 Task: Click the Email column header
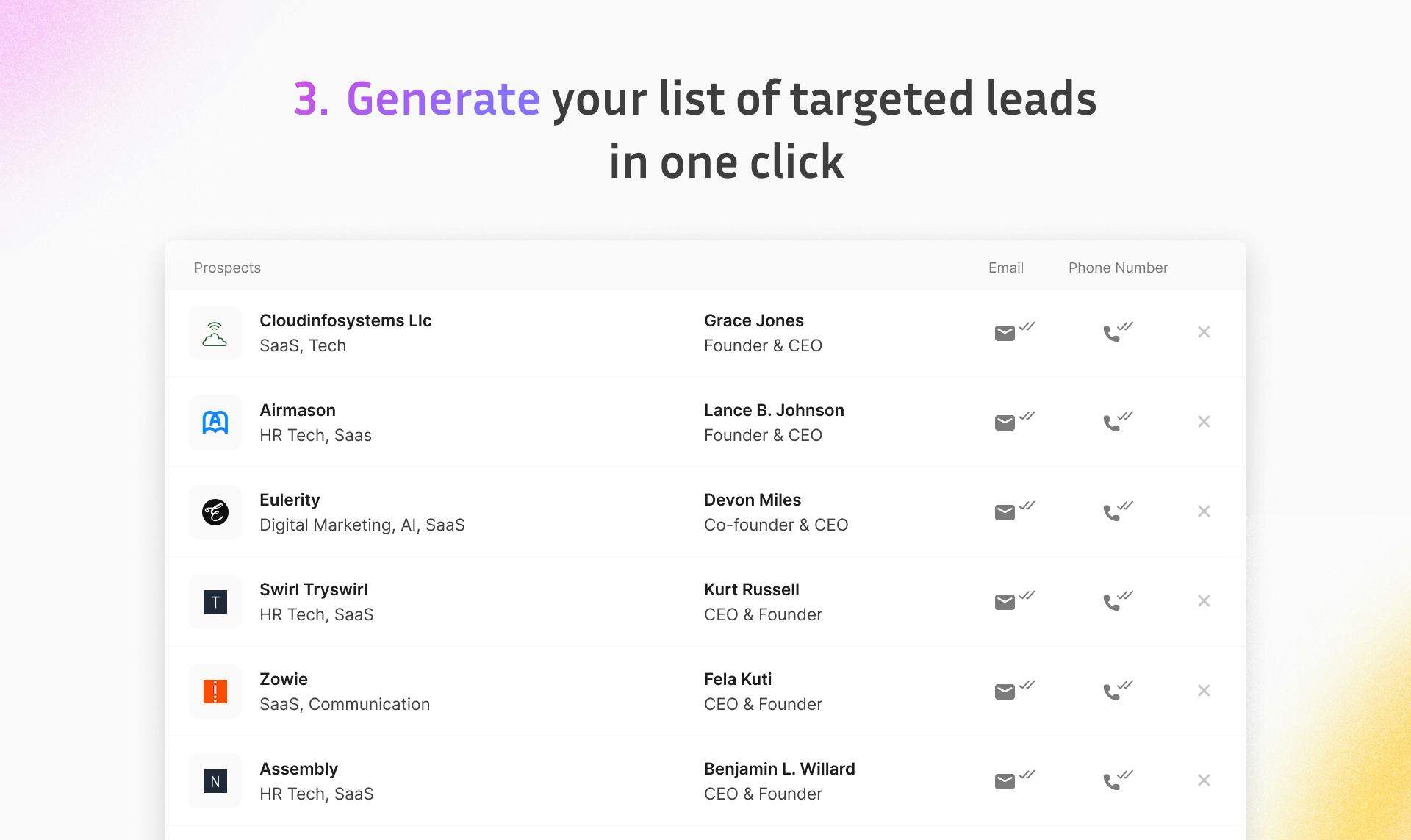(1005, 268)
